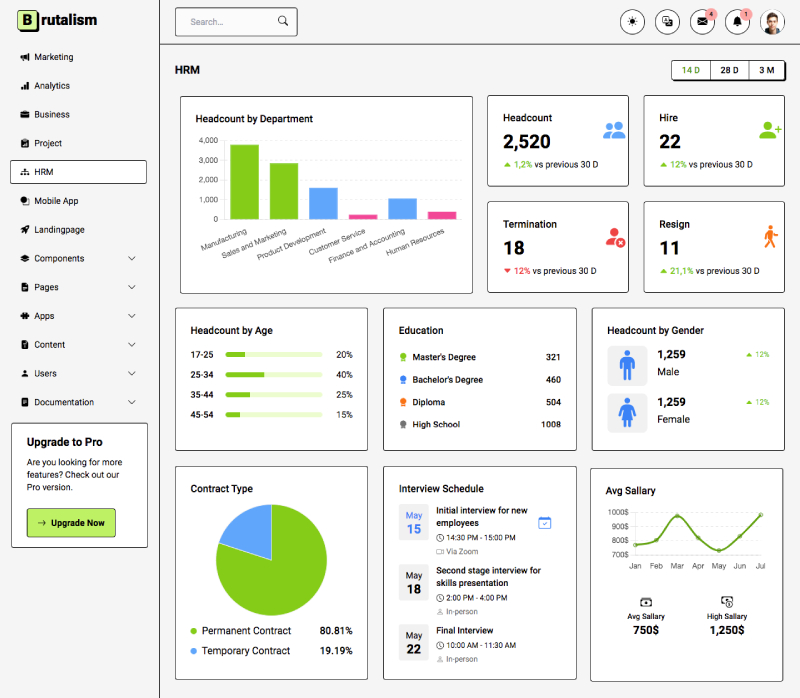Click the Brutalism logo link

pyautogui.click(x=57, y=20)
